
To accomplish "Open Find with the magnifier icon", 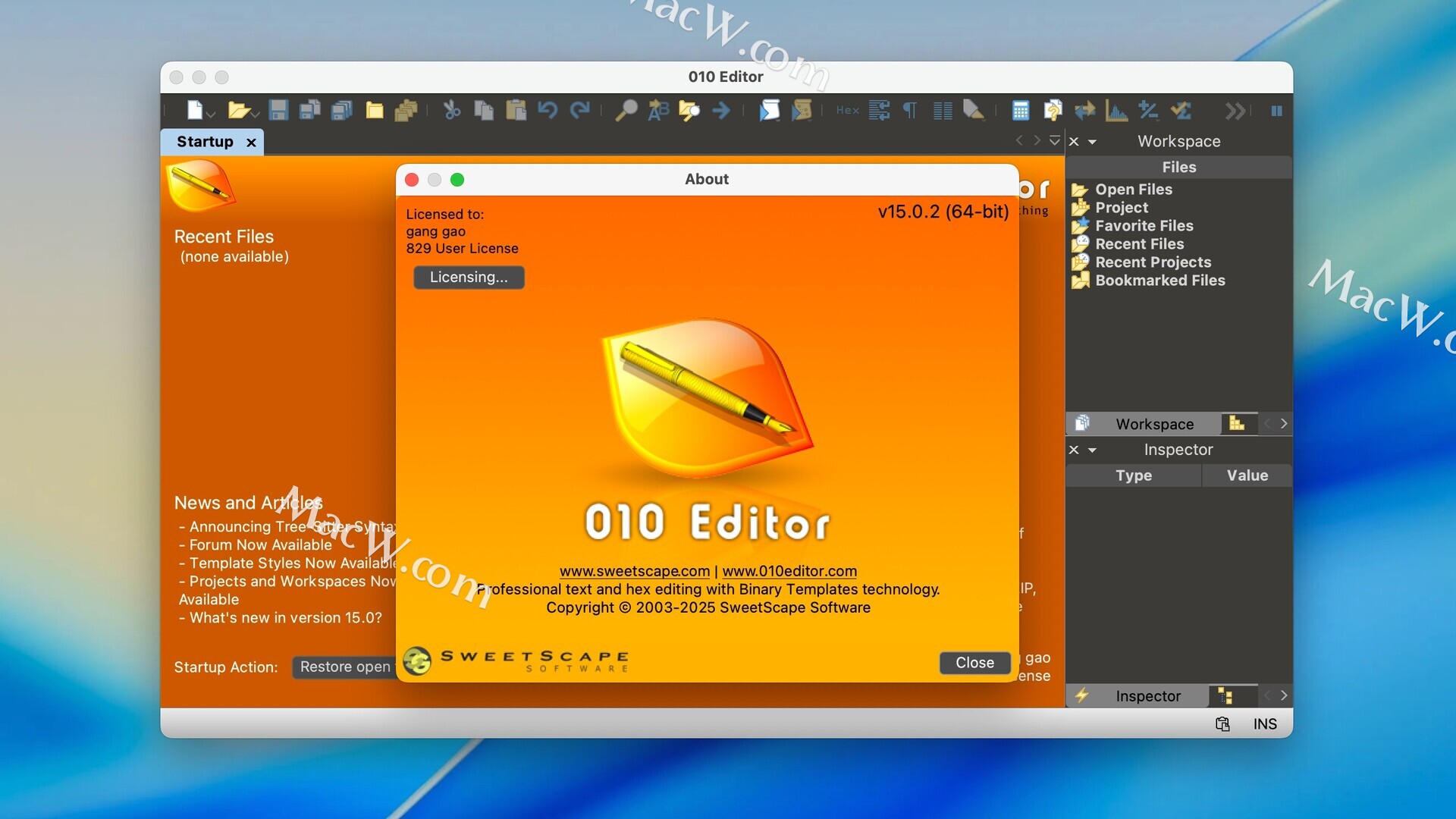I will click(626, 111).
